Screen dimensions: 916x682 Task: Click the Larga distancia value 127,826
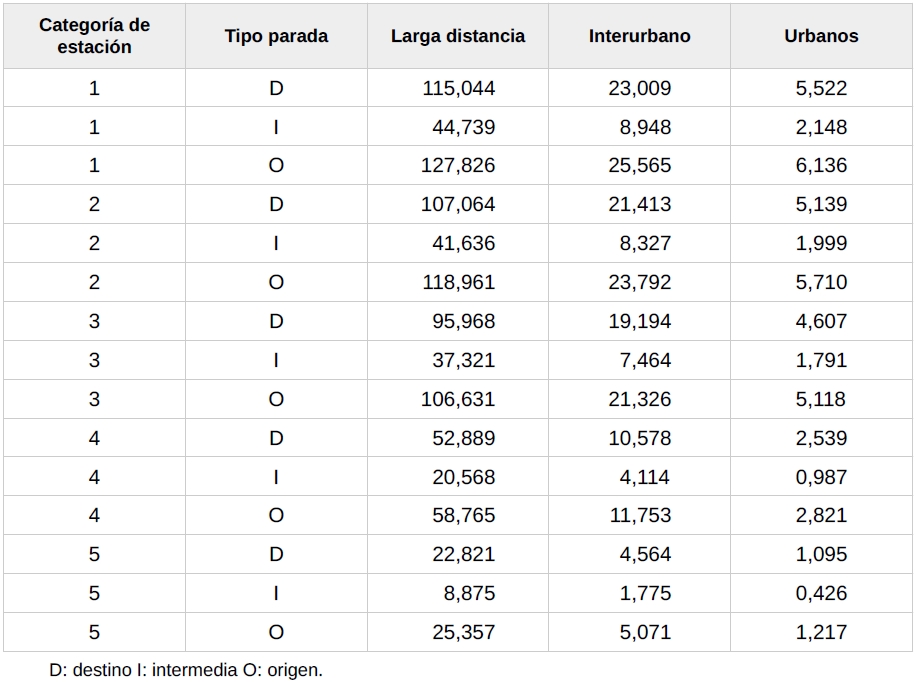click(x=458, y=166)
